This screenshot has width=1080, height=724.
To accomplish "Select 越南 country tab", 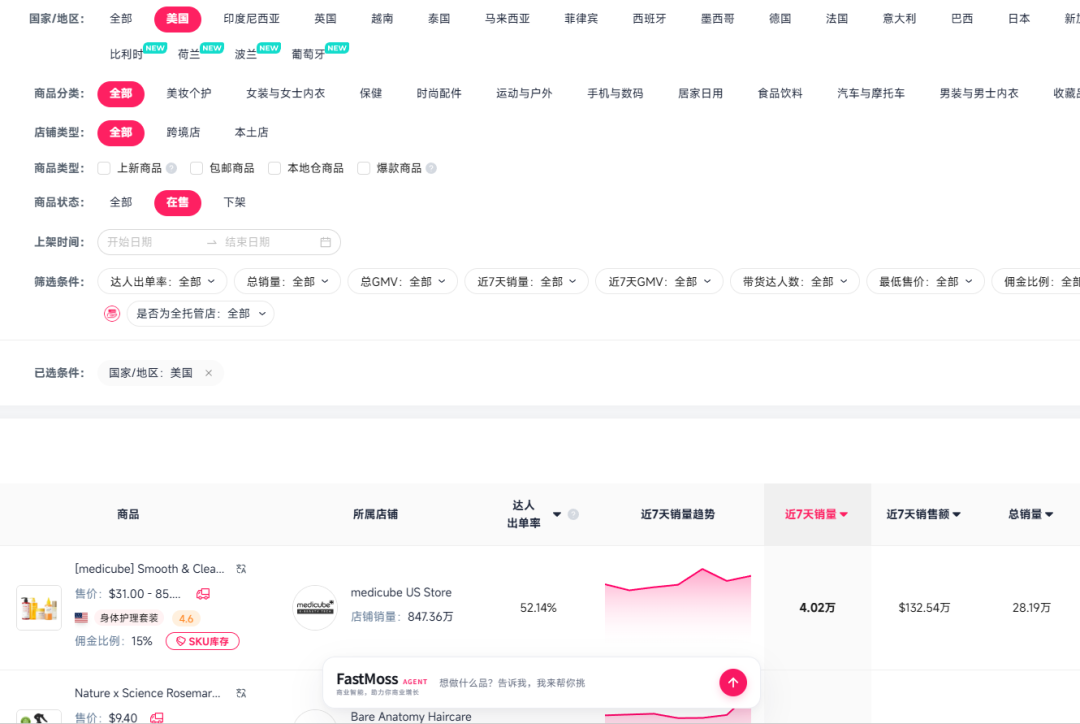I will coord(382,19).
